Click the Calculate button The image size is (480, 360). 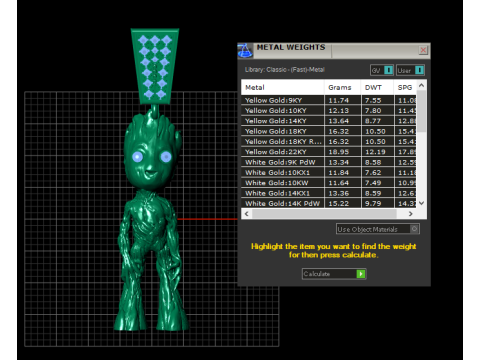coord(334,274)
